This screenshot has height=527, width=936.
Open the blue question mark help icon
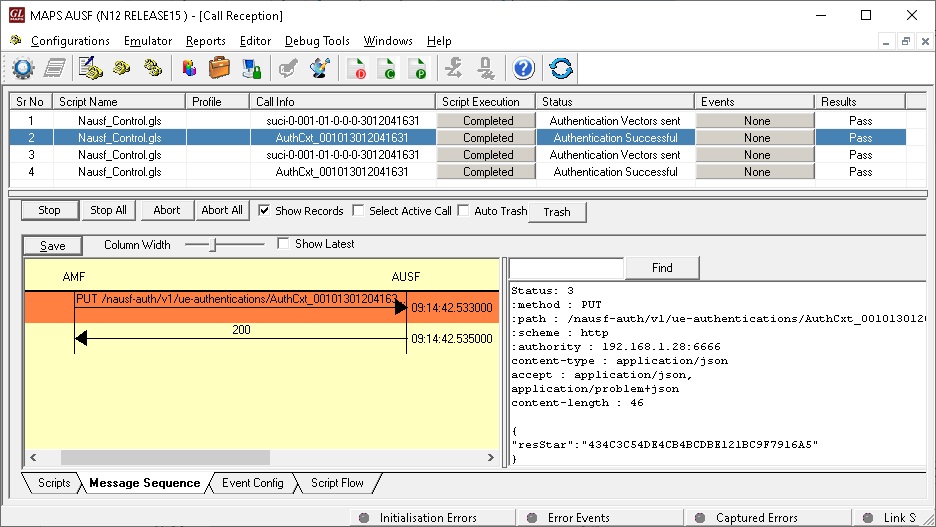pos(524,68)
